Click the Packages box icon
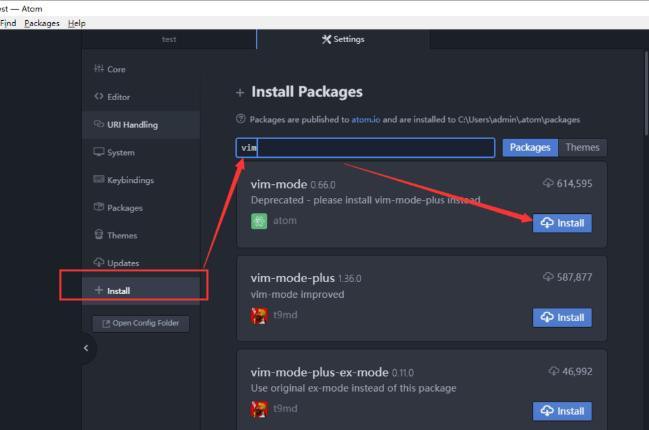The width and height of the screenshot is (649, 430). pyautogui.click(x=99, y=207)
